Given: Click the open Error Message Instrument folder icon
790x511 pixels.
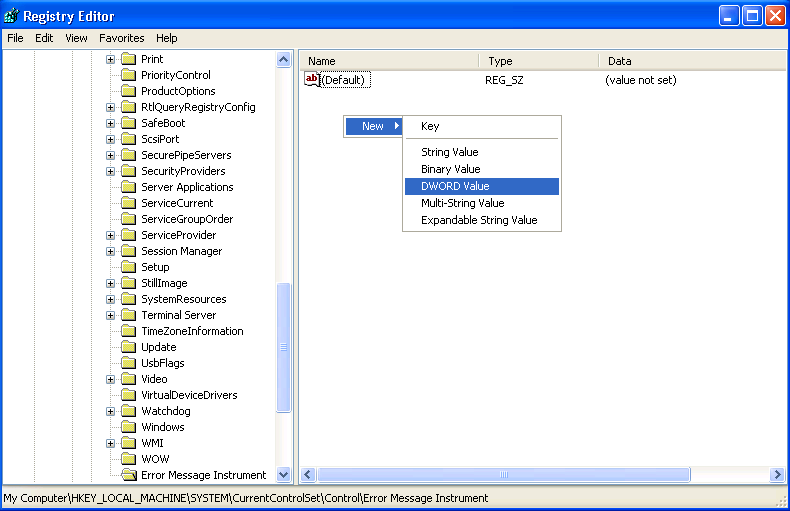Looking at the screenshot, I should (x=128, y=475).
